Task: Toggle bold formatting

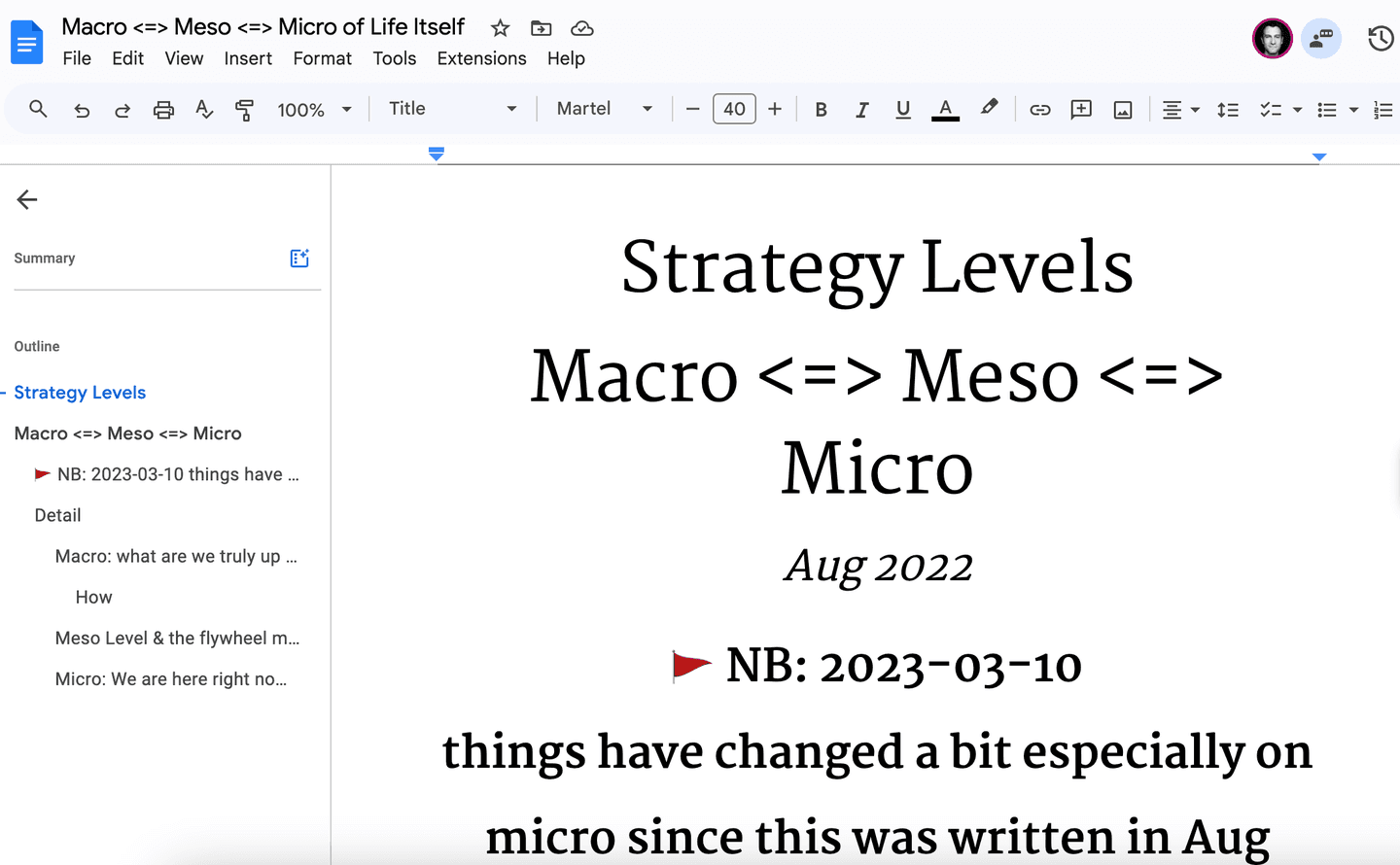Action: pyautogui.click(x=821, y=109)
